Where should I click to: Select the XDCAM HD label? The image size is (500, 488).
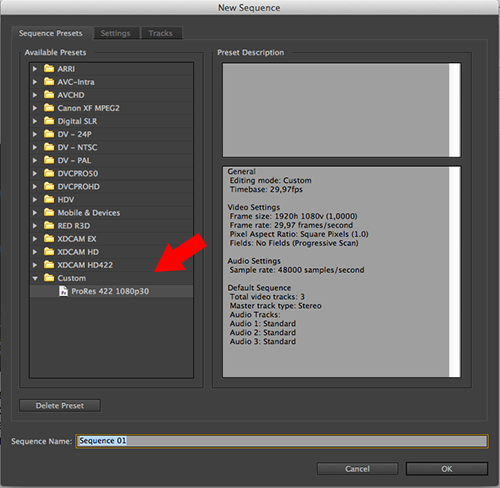click(x=78, y=252)
